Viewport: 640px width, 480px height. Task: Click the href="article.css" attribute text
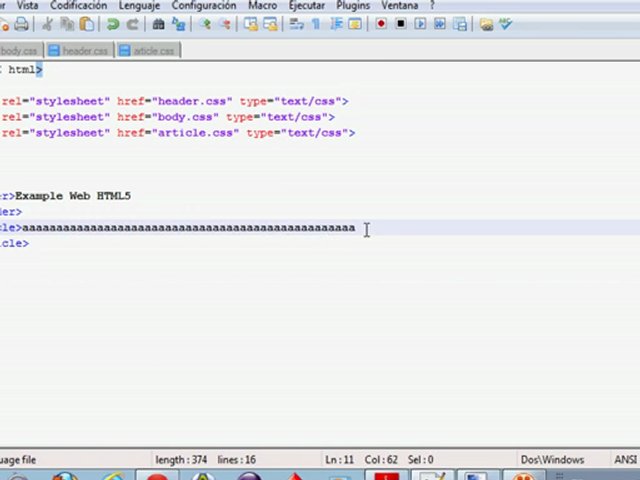tap(178, 133)
